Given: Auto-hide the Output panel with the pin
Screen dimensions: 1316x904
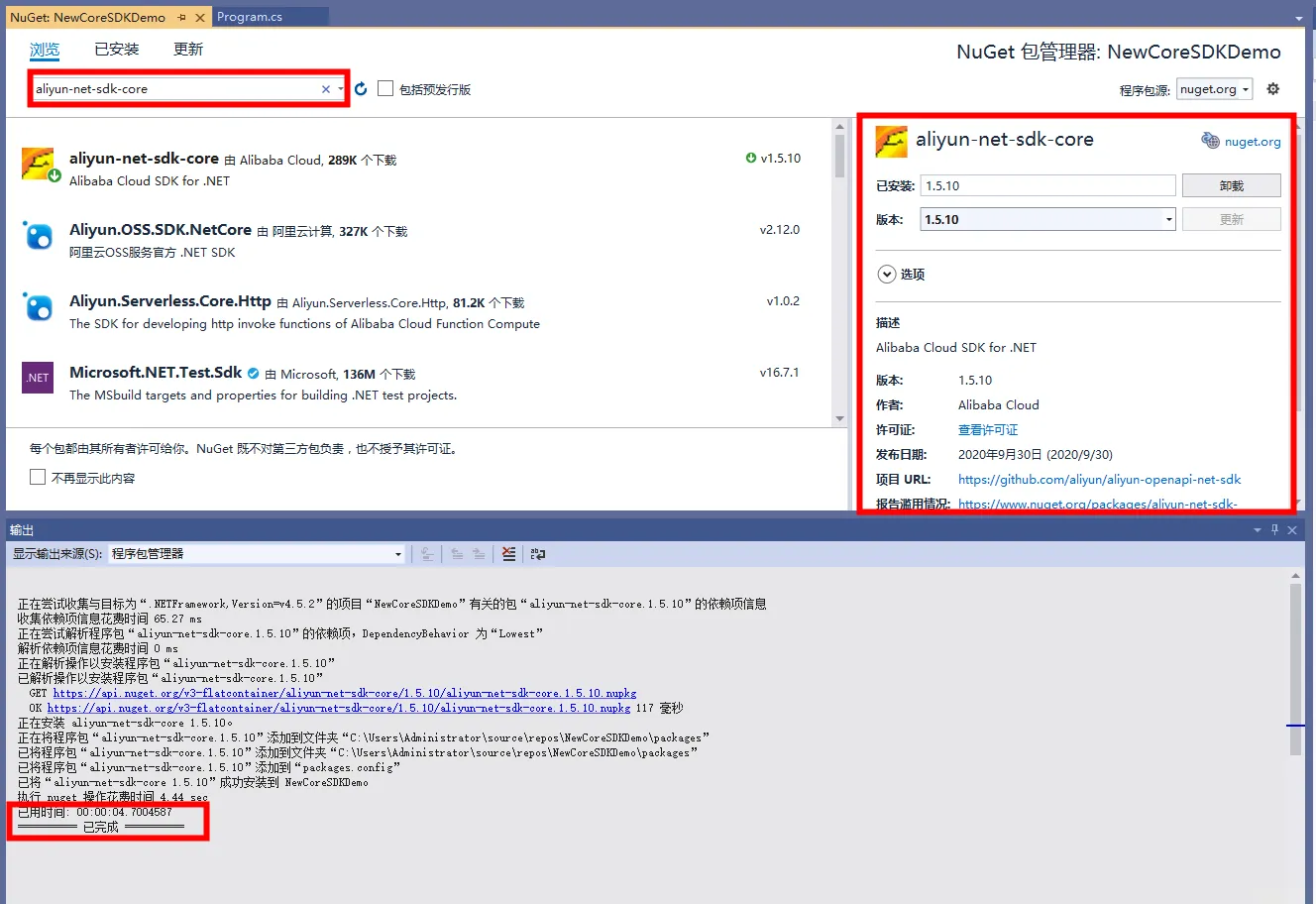Looking at the screenshot, I should click(1274, 530).
